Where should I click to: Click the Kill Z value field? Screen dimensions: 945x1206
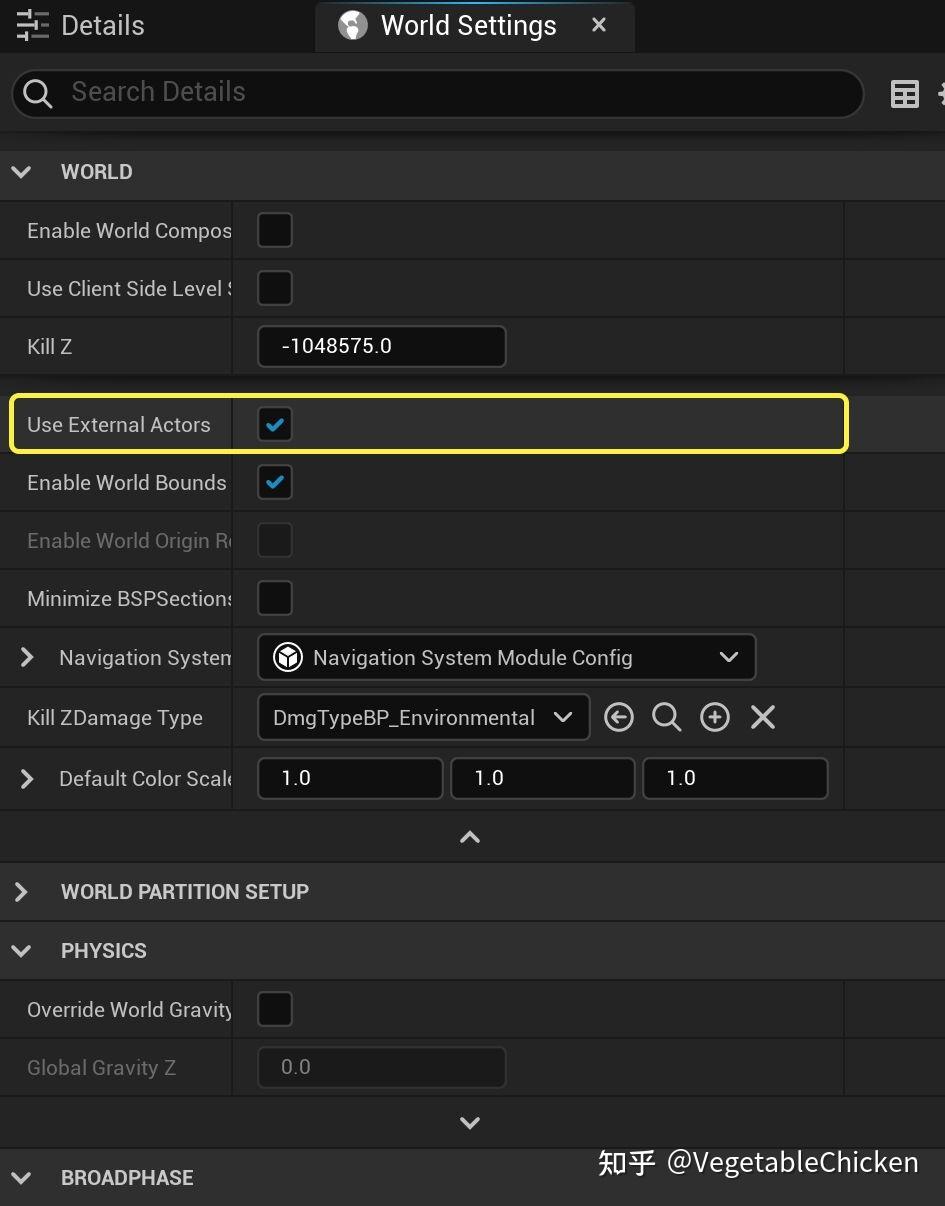point(381,347)
